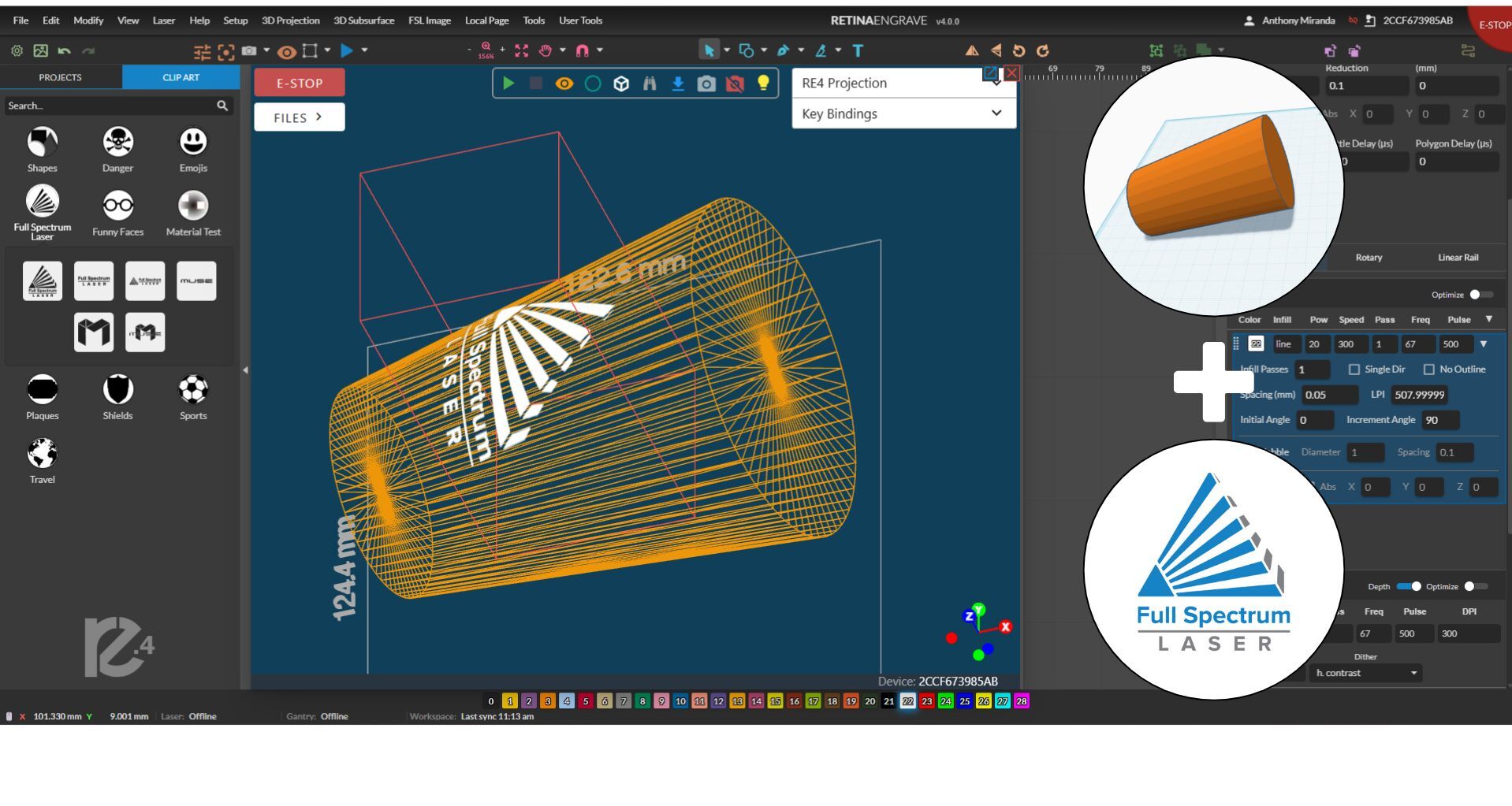Open the FILES panel
The width and height of the screenshot is (1512, 806).
299,117
